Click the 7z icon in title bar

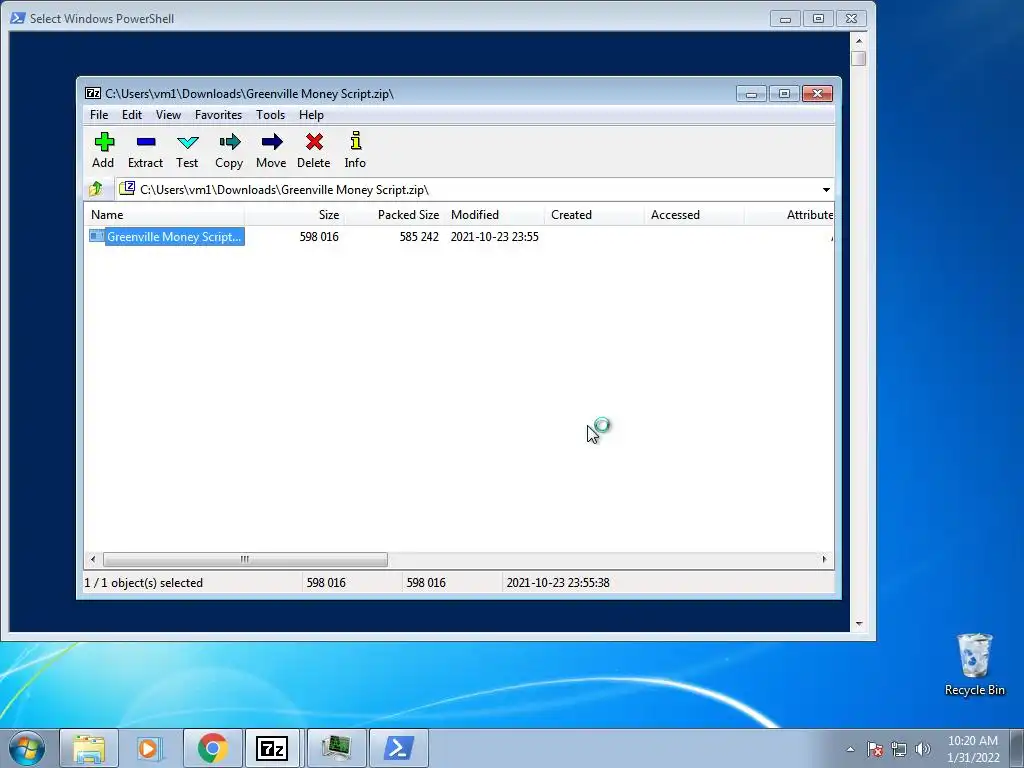click(93, 93)
